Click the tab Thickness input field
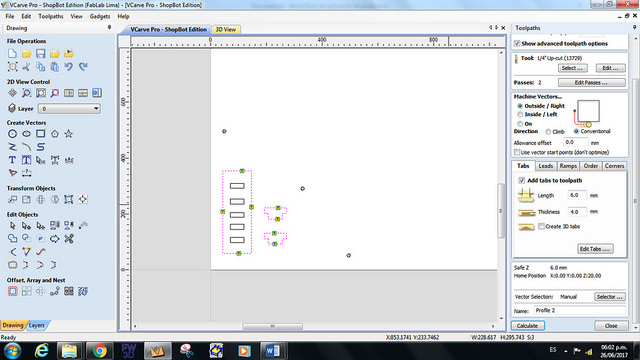The height and width of the screenshot is (360, 640). tap(577, 212)
